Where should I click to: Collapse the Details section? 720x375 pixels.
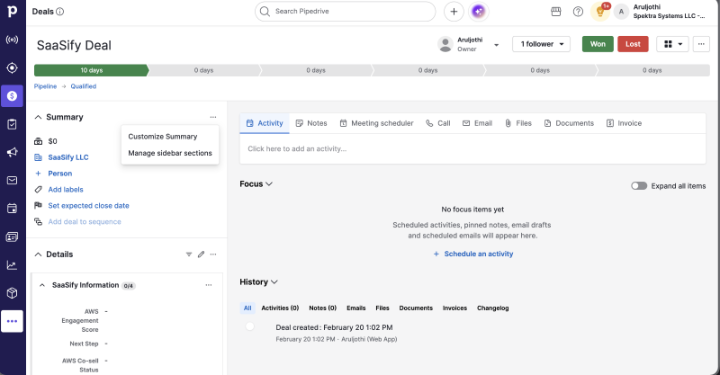click(38, 254)
